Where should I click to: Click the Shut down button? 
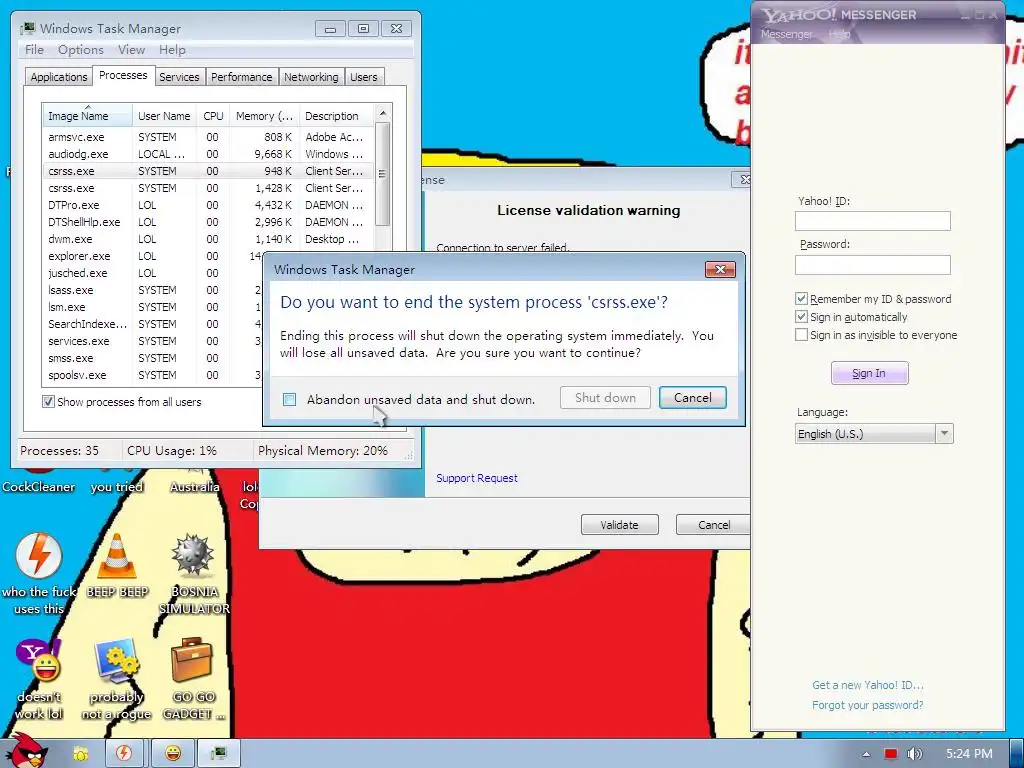605,398
